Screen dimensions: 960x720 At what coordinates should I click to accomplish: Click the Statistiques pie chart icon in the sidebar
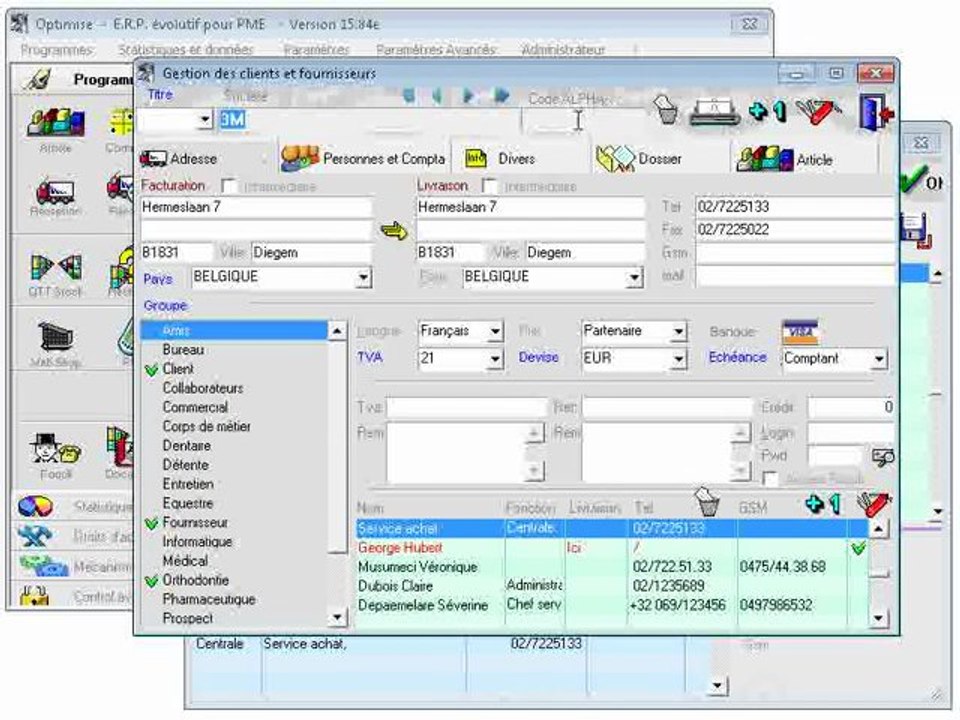point(36,506)
